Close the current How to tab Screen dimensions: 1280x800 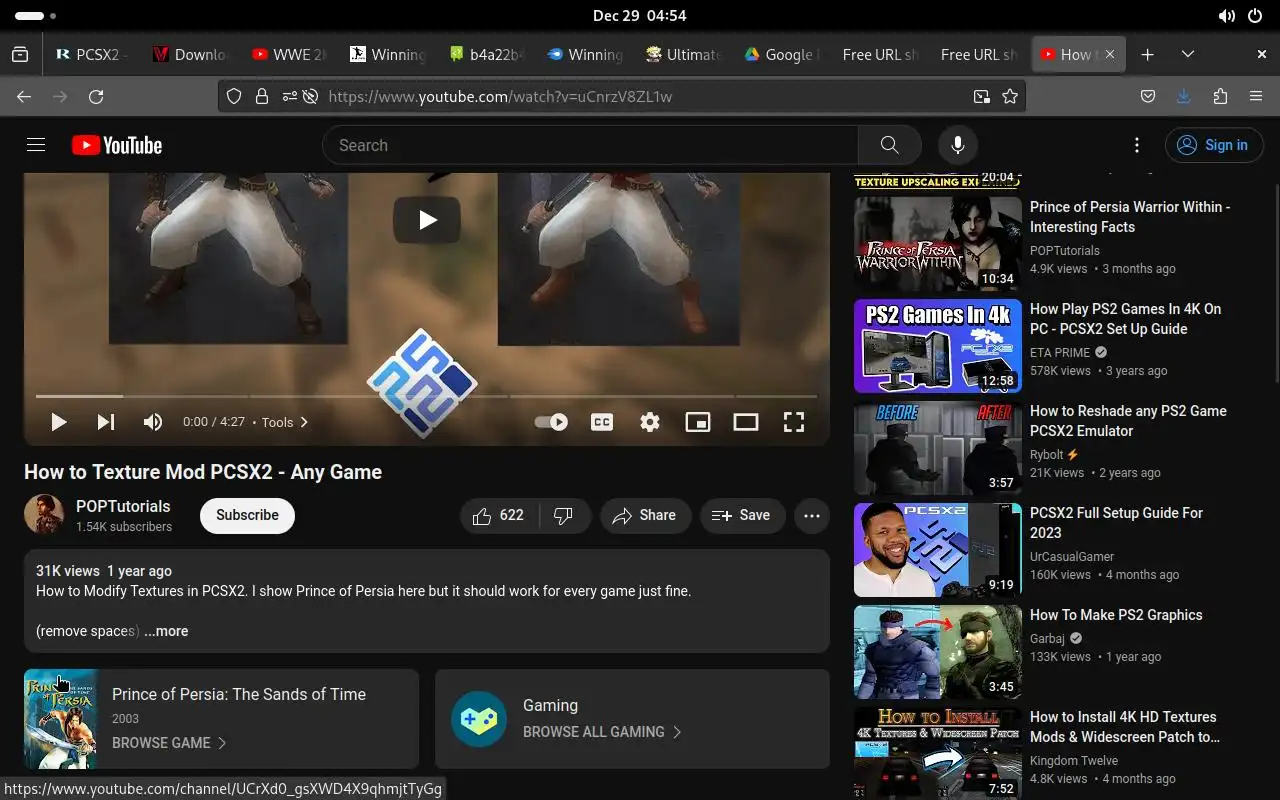(1111, 55)
